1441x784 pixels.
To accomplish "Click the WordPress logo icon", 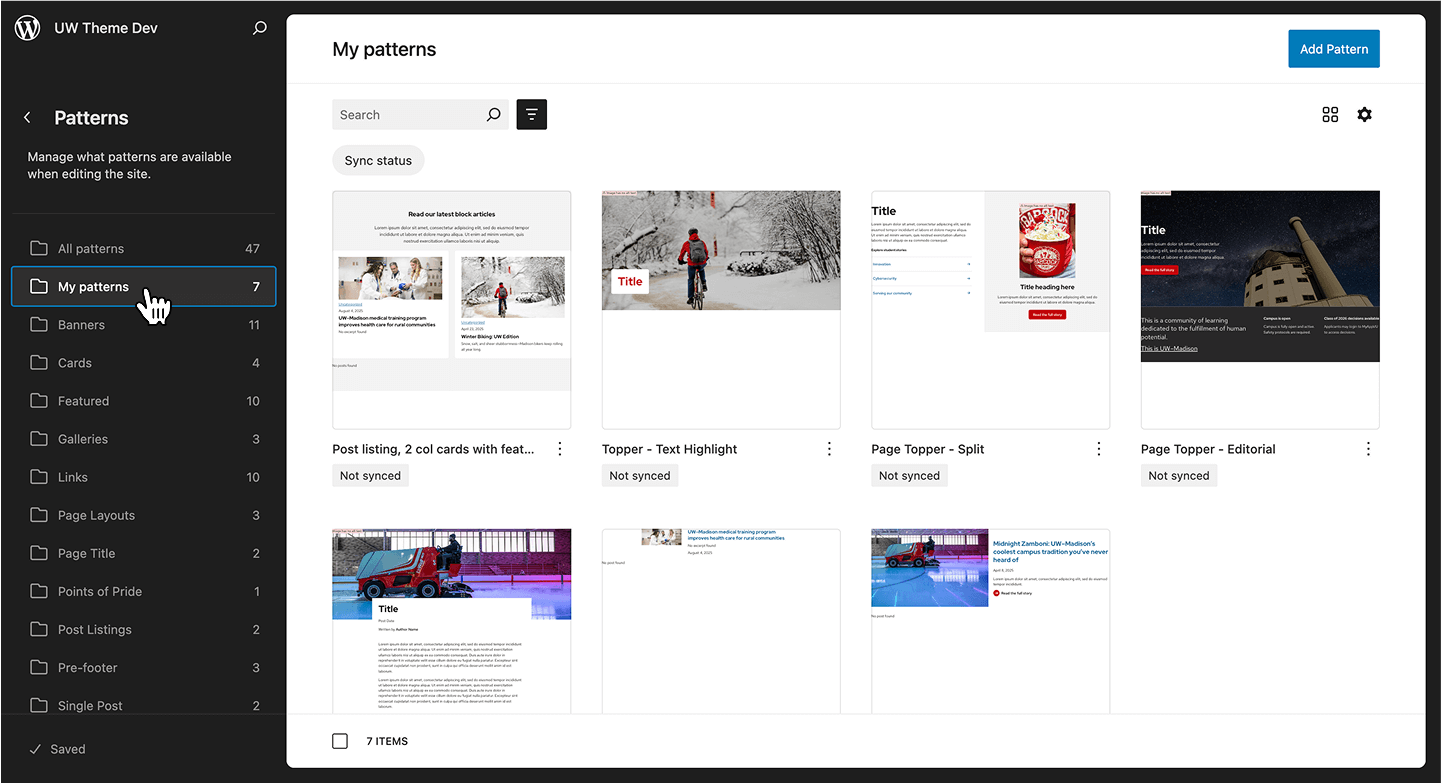I will pyautogui.click(x=28, y=28).
